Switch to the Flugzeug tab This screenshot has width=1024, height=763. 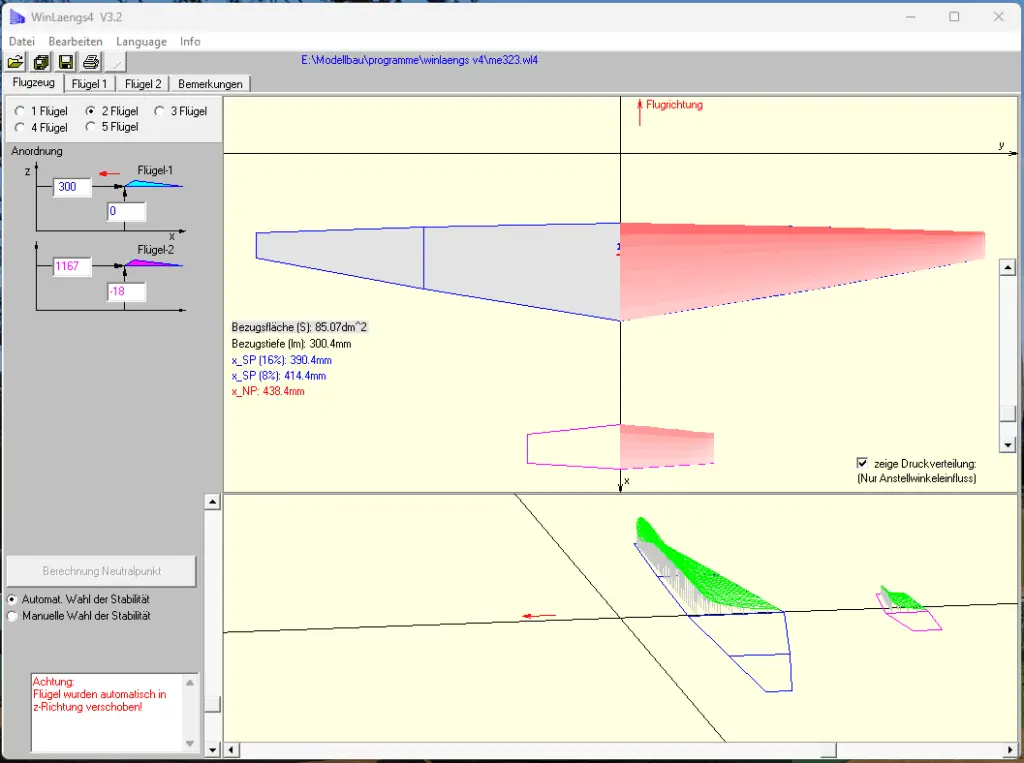pos(33,82)
